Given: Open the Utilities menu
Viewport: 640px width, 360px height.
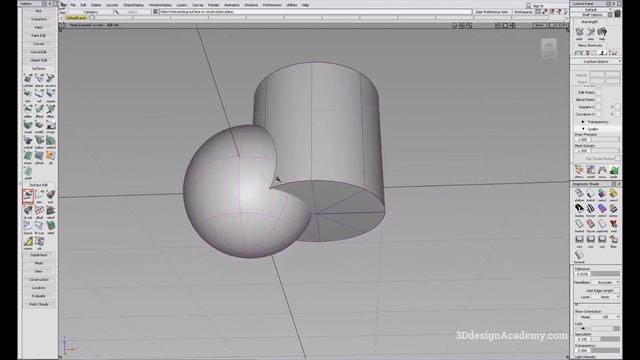Looking at the screenshot, I should 291,5.
